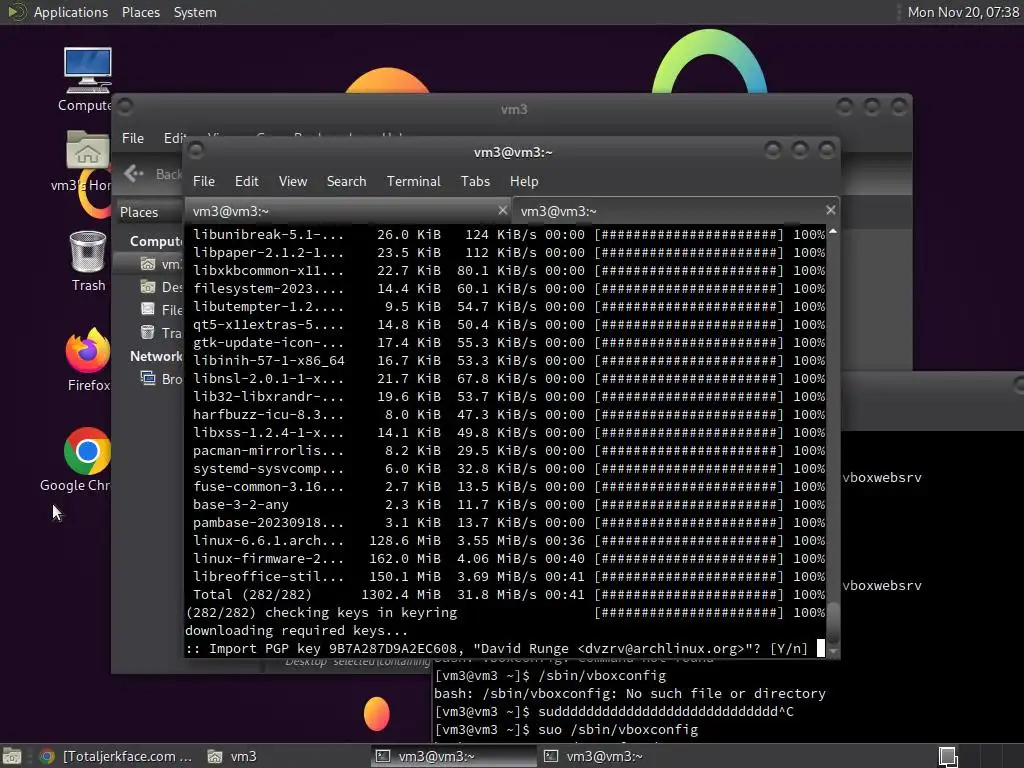Click the window menu button of vm3 file manager

(125, 106)
